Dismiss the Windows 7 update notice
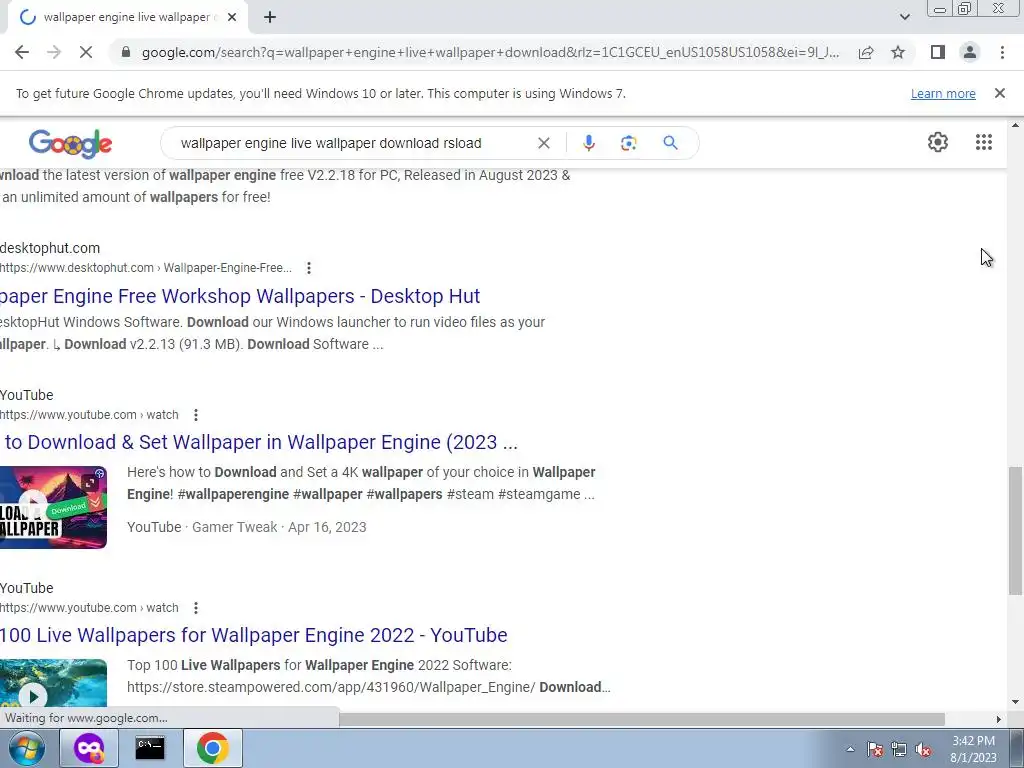Image resolution: width=1024 pixels, height=768 pixels. [1000, 93]
